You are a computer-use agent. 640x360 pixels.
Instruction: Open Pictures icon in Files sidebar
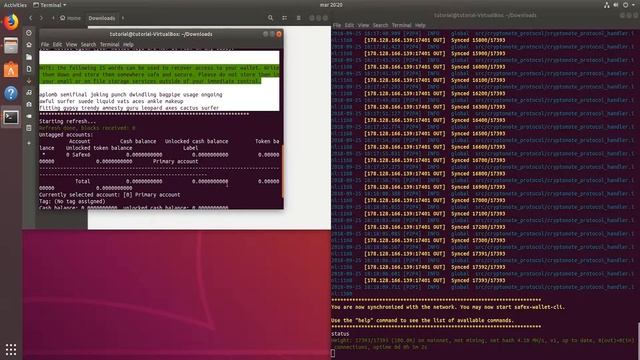[29, 104]
